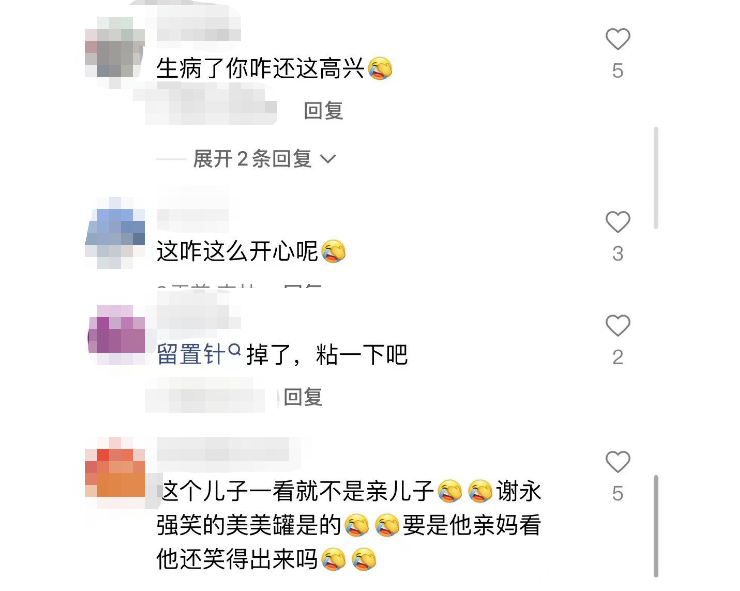Open the purple avatar of third commenter
This screenshot has height=591, width=740.
coord(117,335)
